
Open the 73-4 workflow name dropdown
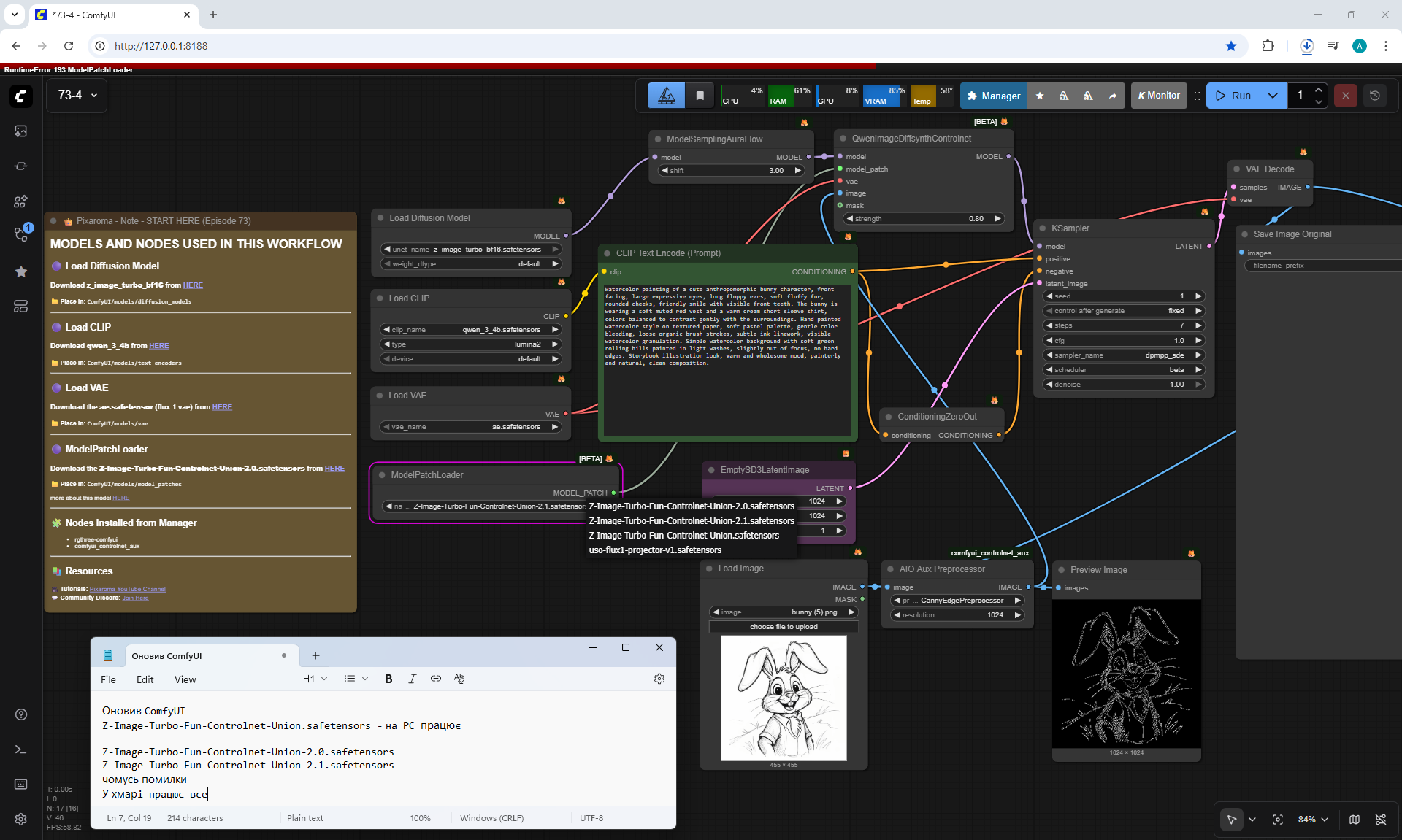coord(77,96)
